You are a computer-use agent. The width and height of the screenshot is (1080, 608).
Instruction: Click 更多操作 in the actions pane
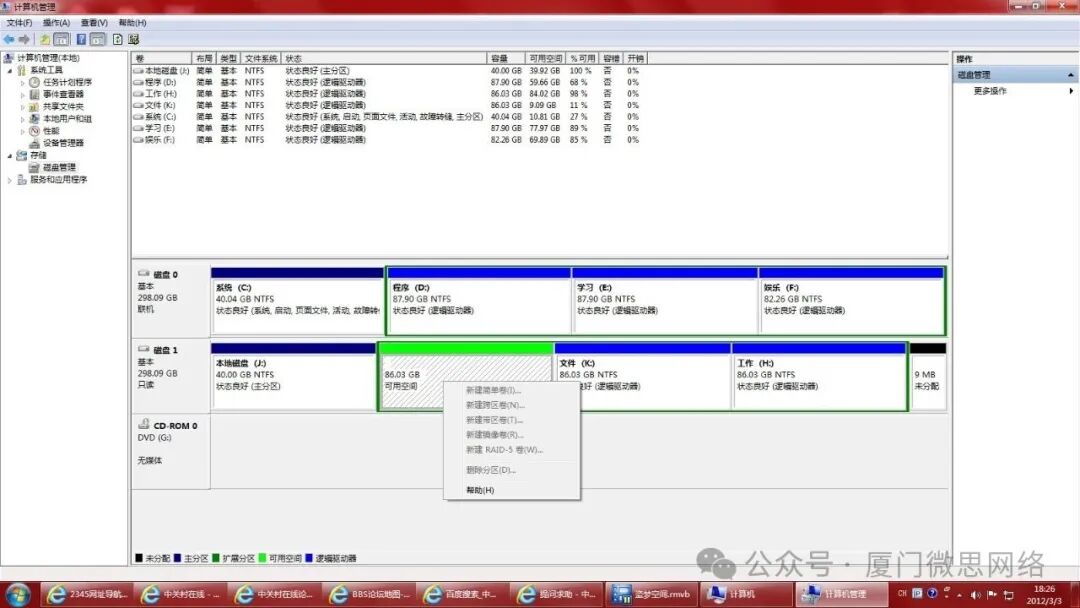tap(990, 91)
